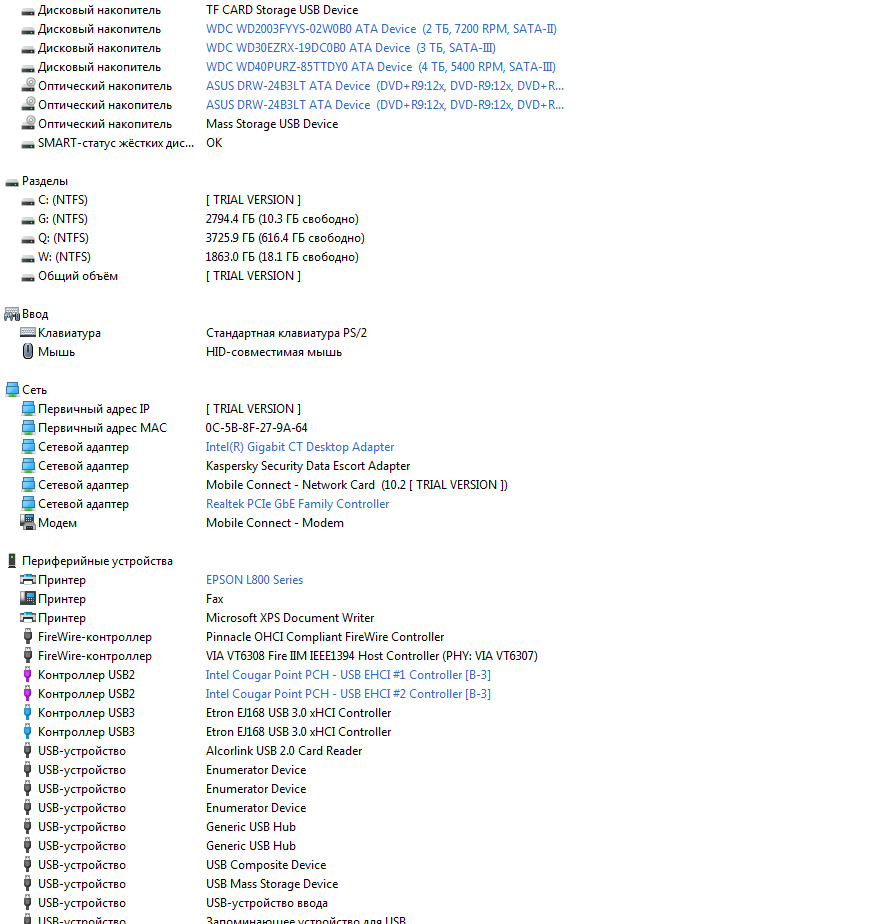Click the EPSON L800 printer icon

(28, 579)
